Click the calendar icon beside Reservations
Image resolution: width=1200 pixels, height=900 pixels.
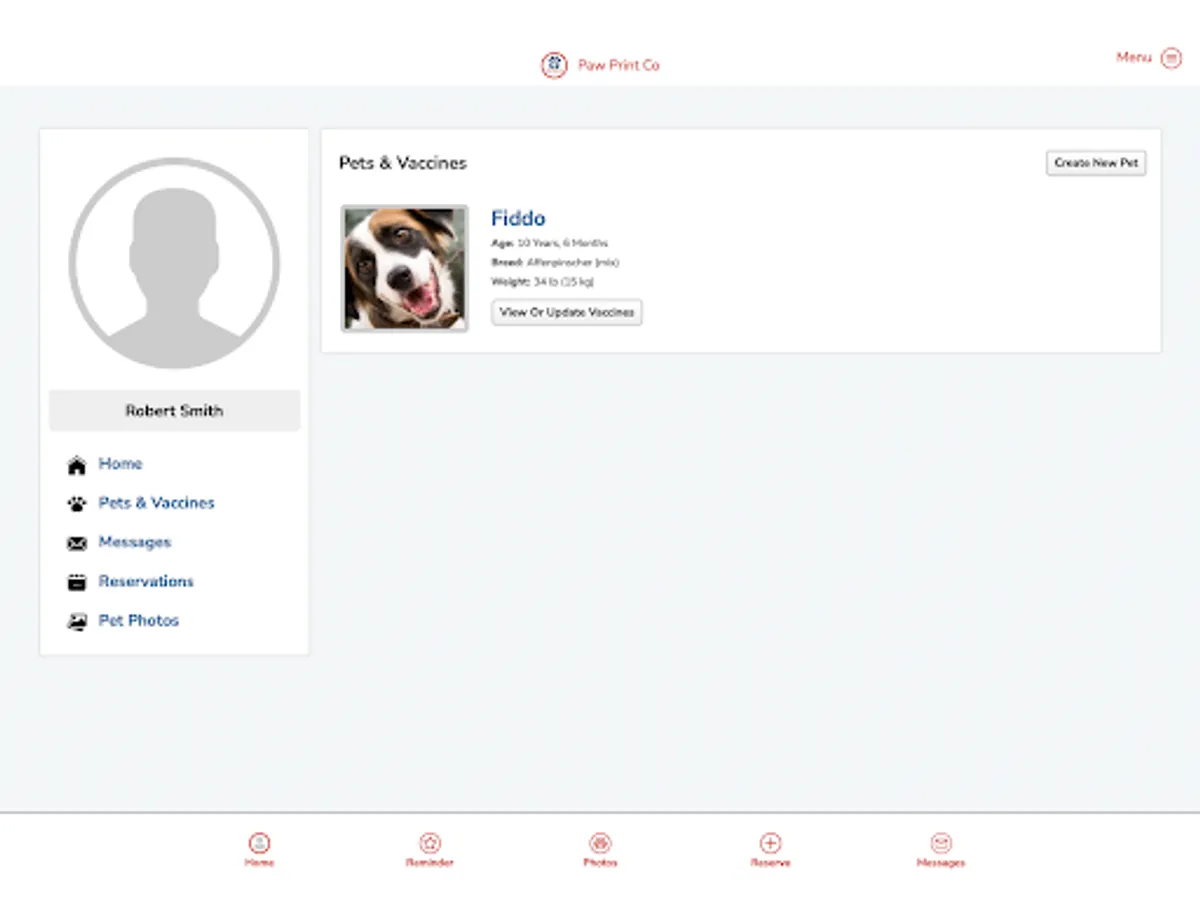[77, 581]
